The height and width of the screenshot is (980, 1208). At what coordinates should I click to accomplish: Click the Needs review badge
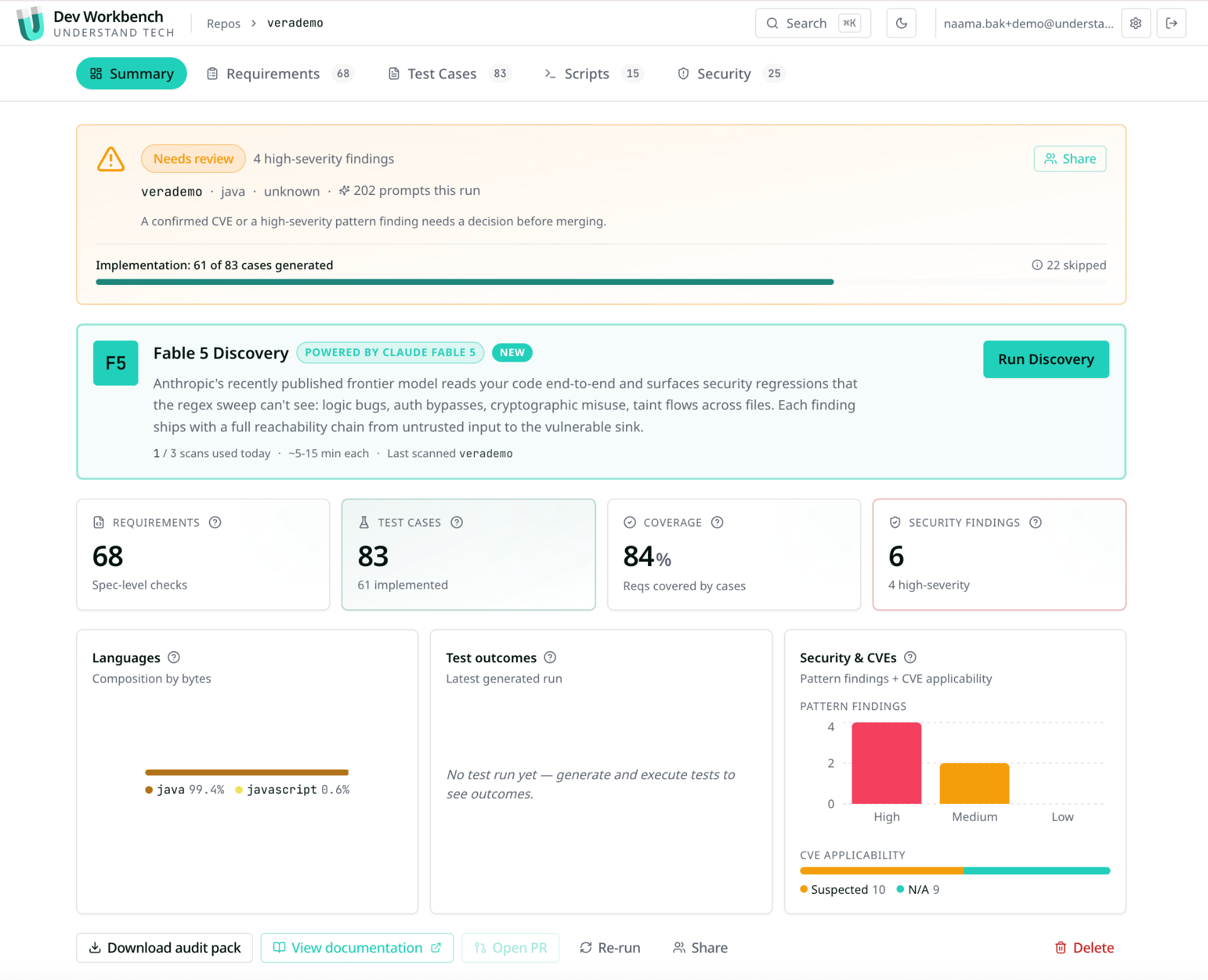pyautogui.click(x=193, y=159)
